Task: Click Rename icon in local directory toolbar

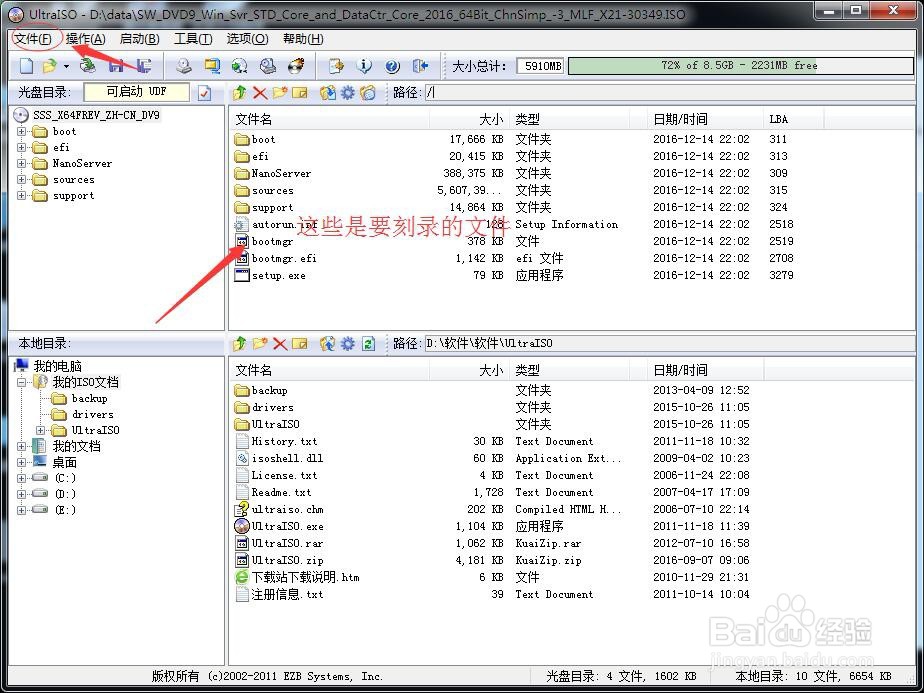Action: pos(300,343)
